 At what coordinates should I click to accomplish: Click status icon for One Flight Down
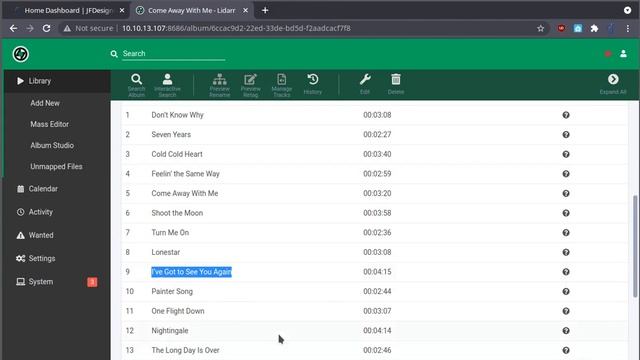pos(566,311)
